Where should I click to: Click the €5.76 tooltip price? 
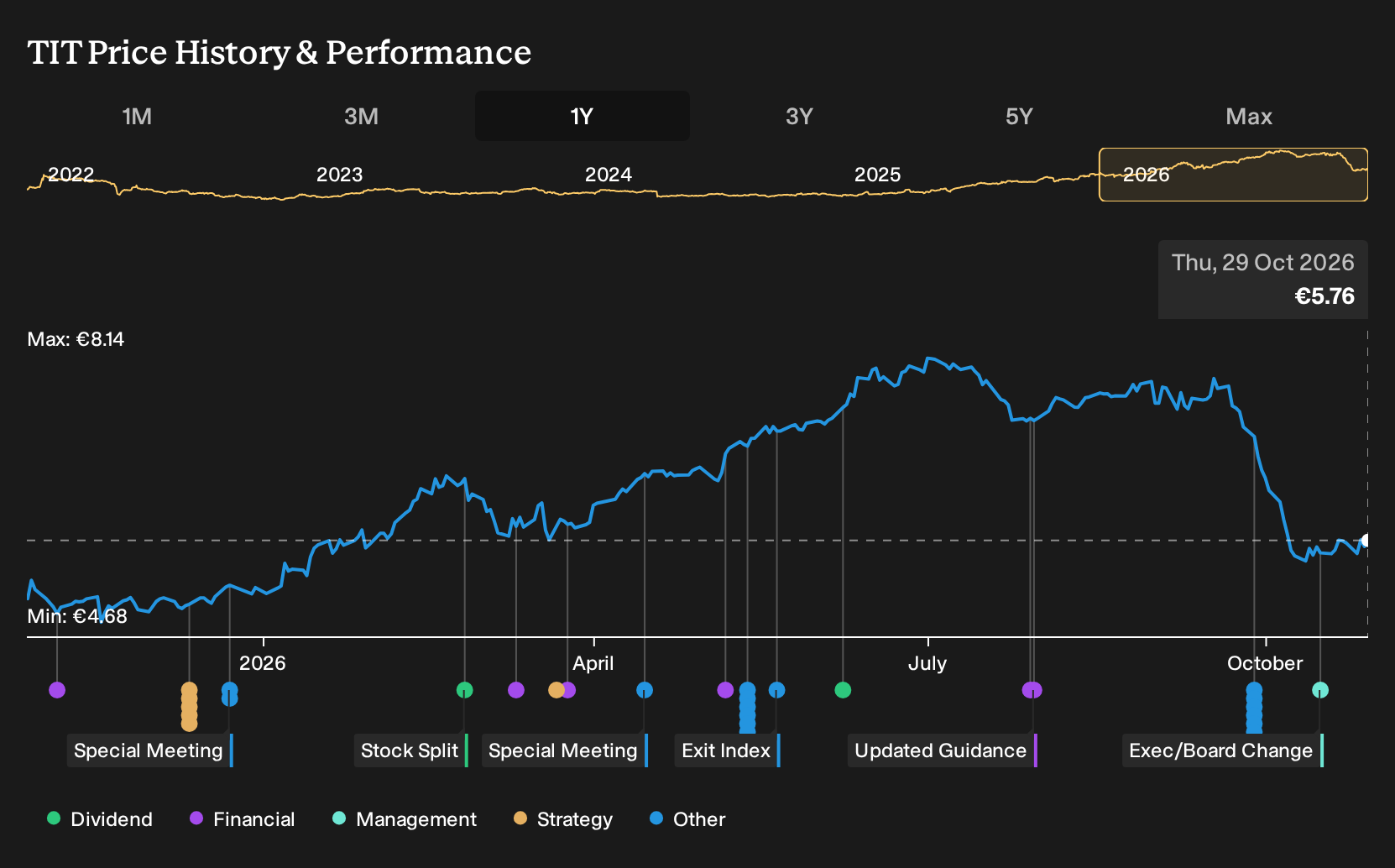(1324, 296)
